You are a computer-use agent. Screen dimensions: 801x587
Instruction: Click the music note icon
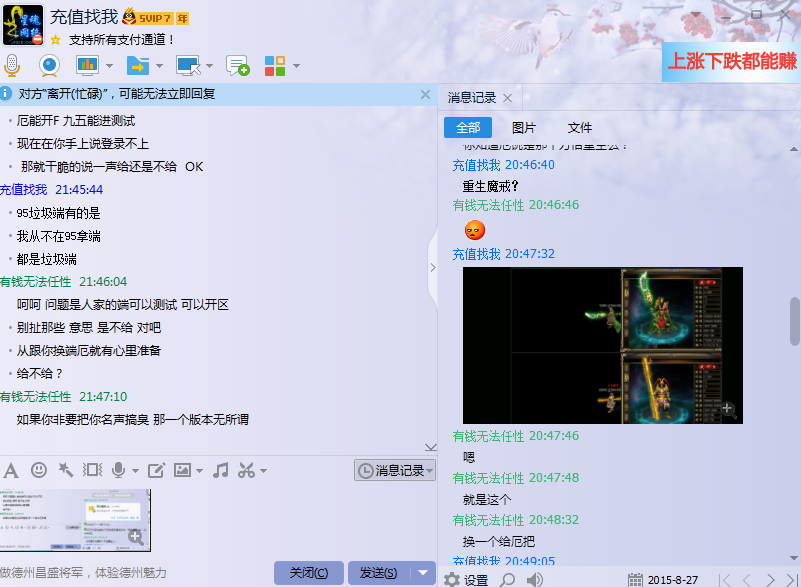[221, 470]
